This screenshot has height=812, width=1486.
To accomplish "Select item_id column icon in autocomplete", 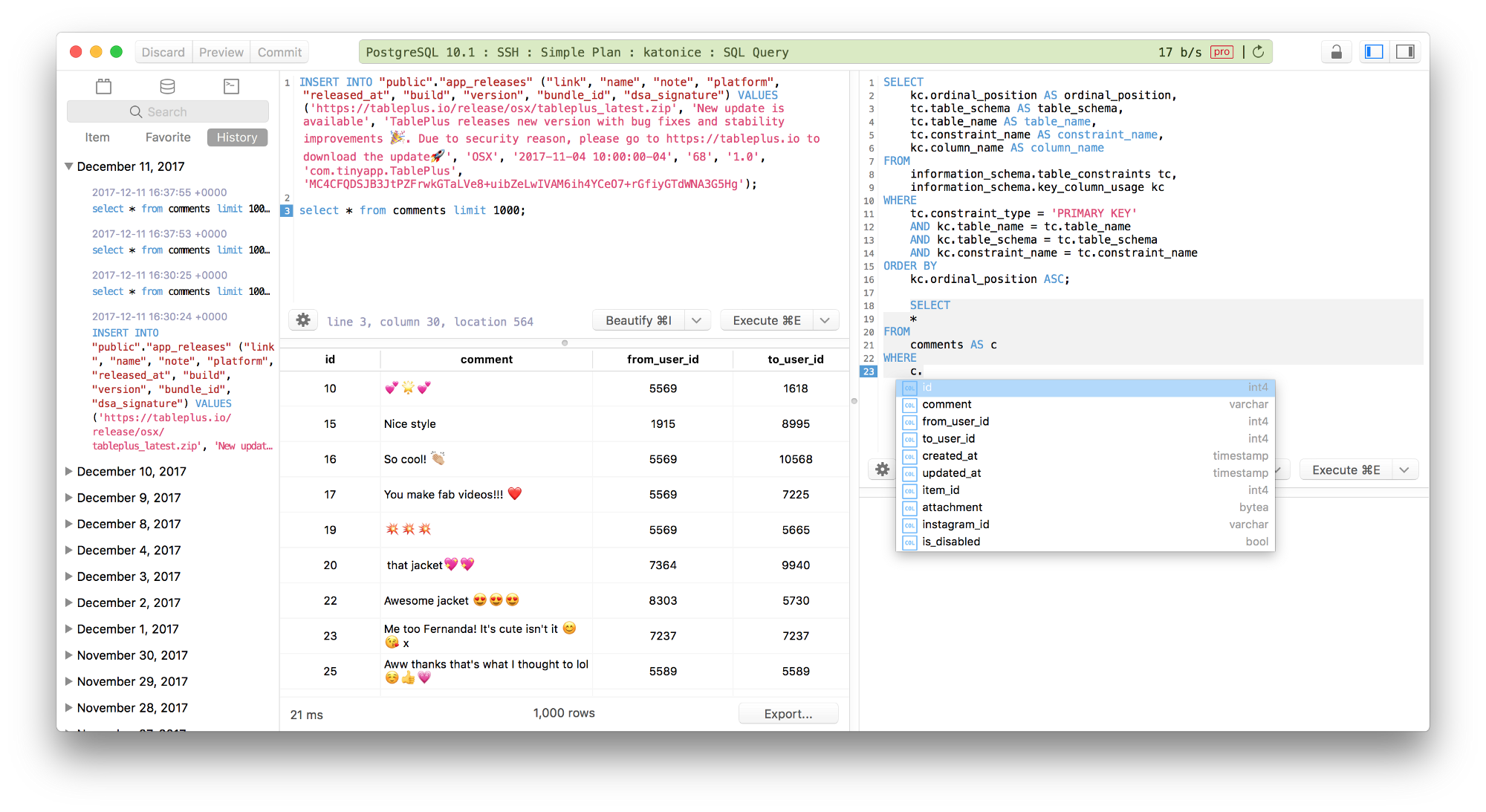I will (909, 490).
